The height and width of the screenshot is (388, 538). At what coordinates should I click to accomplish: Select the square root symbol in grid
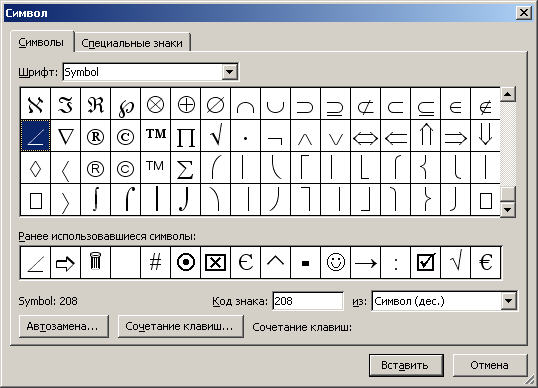tap(215, 136)
